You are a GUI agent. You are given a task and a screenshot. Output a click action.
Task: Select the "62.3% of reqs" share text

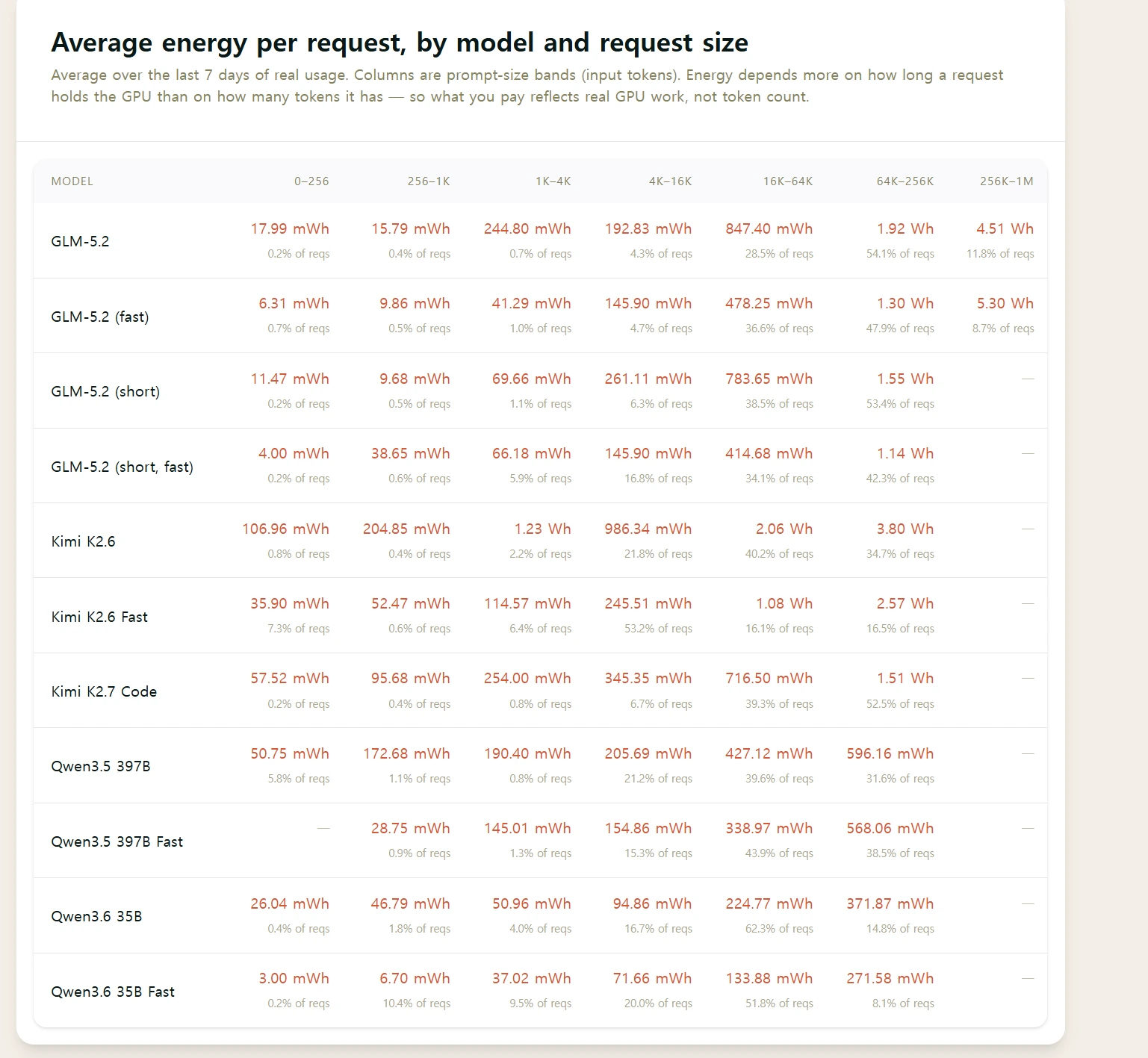pos(779,929)
